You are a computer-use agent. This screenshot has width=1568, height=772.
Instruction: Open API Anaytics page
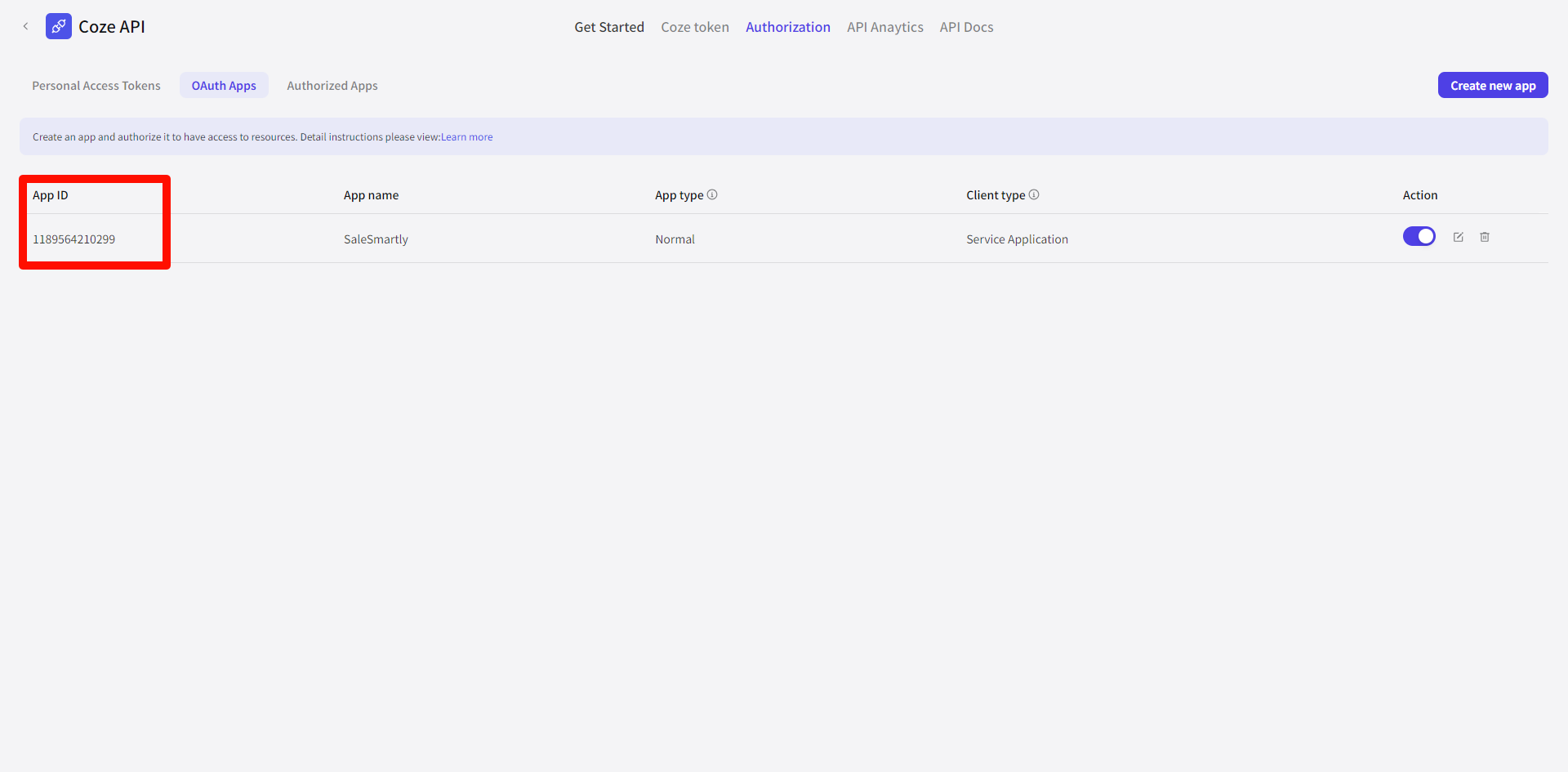click(884, 27)
